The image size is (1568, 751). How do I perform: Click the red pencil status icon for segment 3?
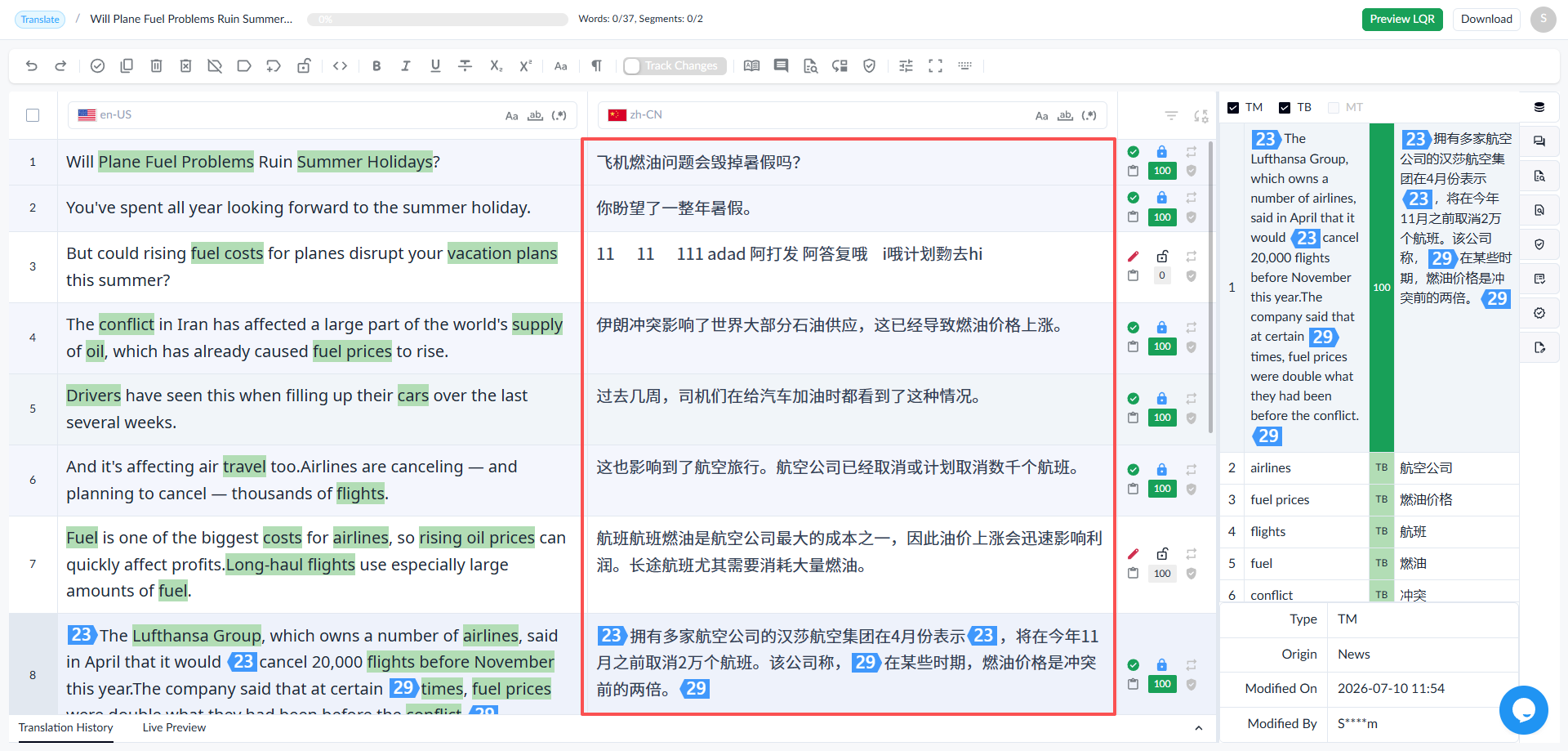pyautogui.click(x=1133, y=257)
